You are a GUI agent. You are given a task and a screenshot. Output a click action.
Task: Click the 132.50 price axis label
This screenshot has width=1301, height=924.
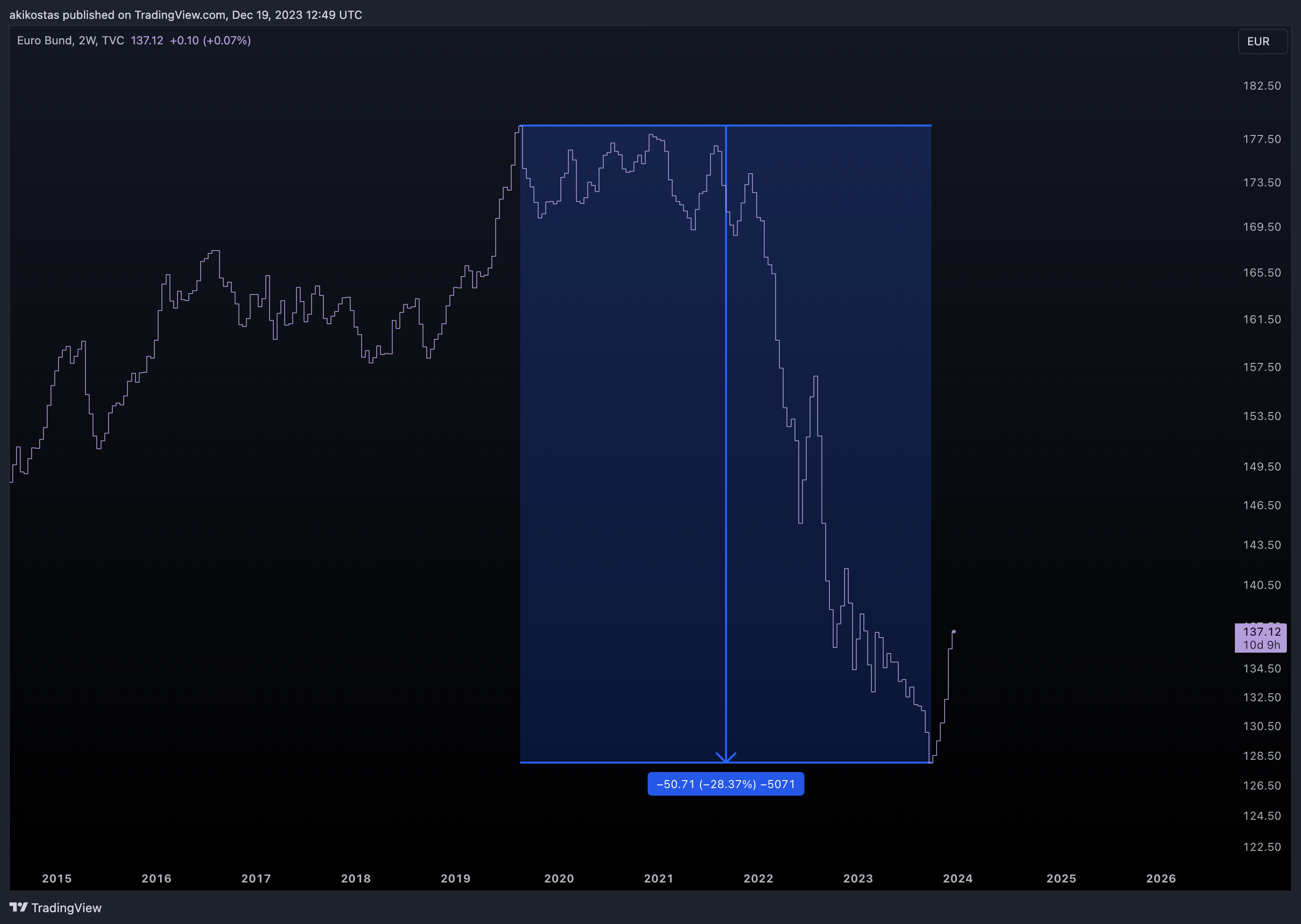(1262, 697)
